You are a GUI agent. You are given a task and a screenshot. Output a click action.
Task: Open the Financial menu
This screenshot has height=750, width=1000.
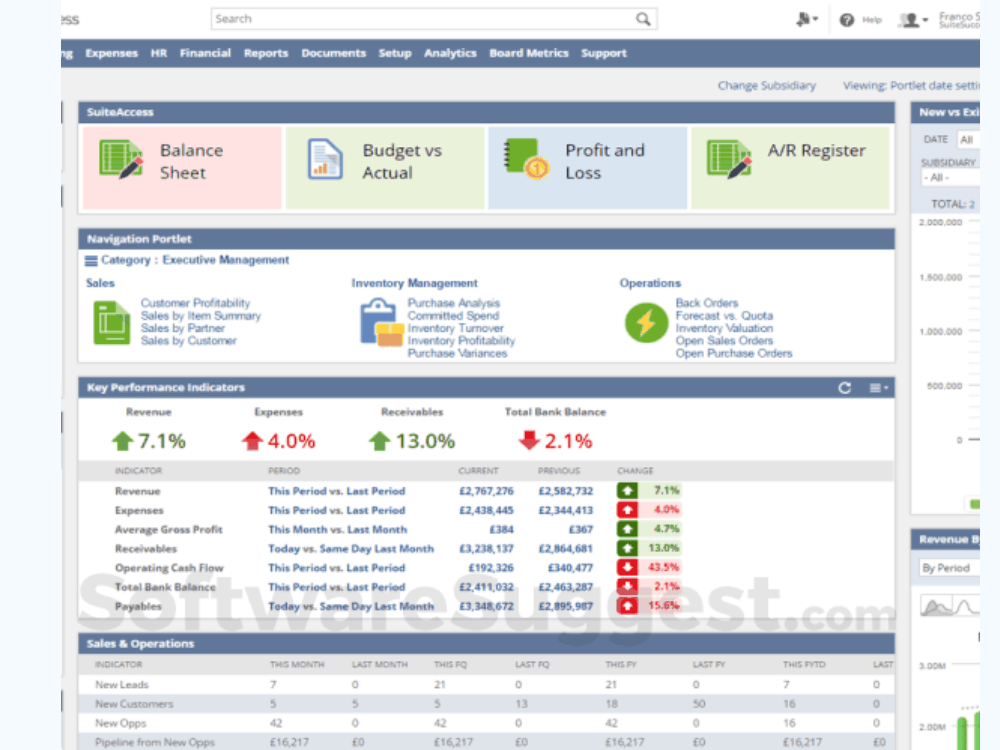click(205, 53)
